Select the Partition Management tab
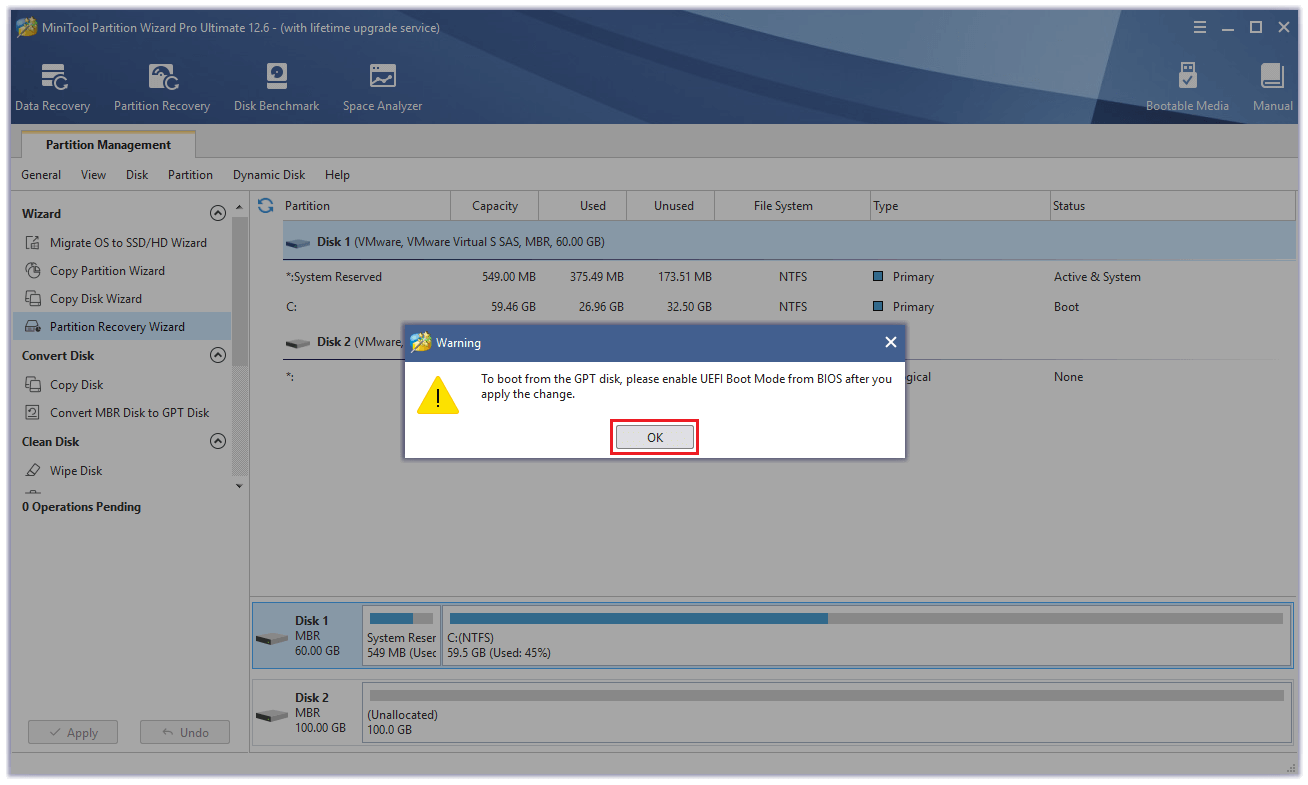 [108, 145]
